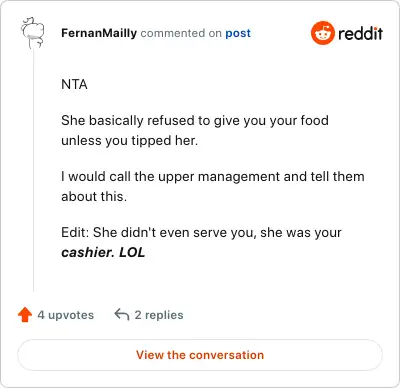Viewport: 400px width, 388px height.
Task: Click the "2 replies" label
Action: coord(159,315)
